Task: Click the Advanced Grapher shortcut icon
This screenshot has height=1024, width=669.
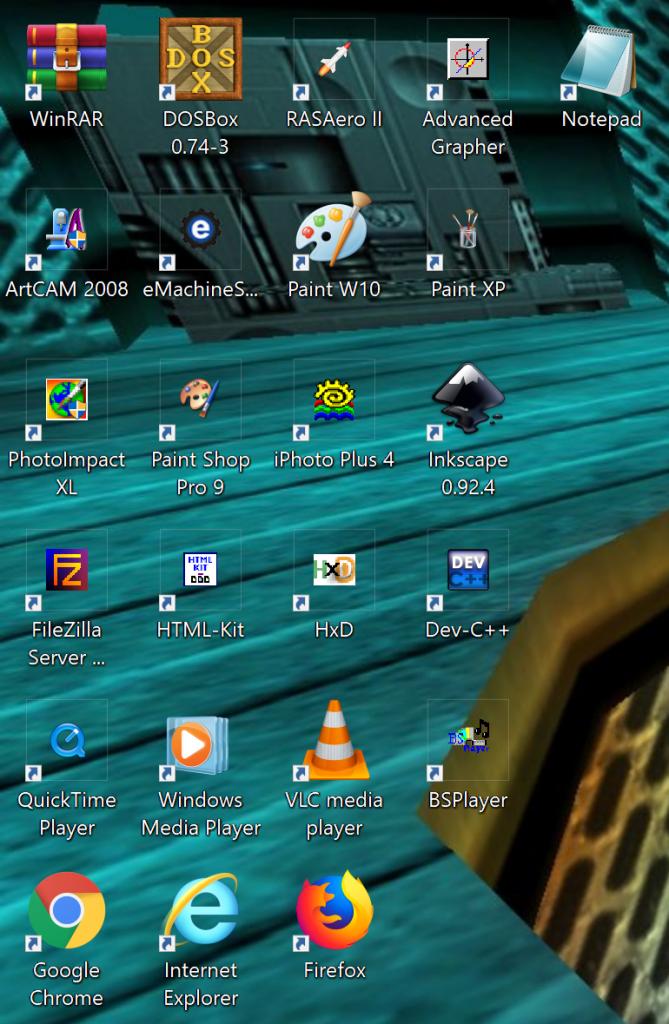Action: point(468,59)
